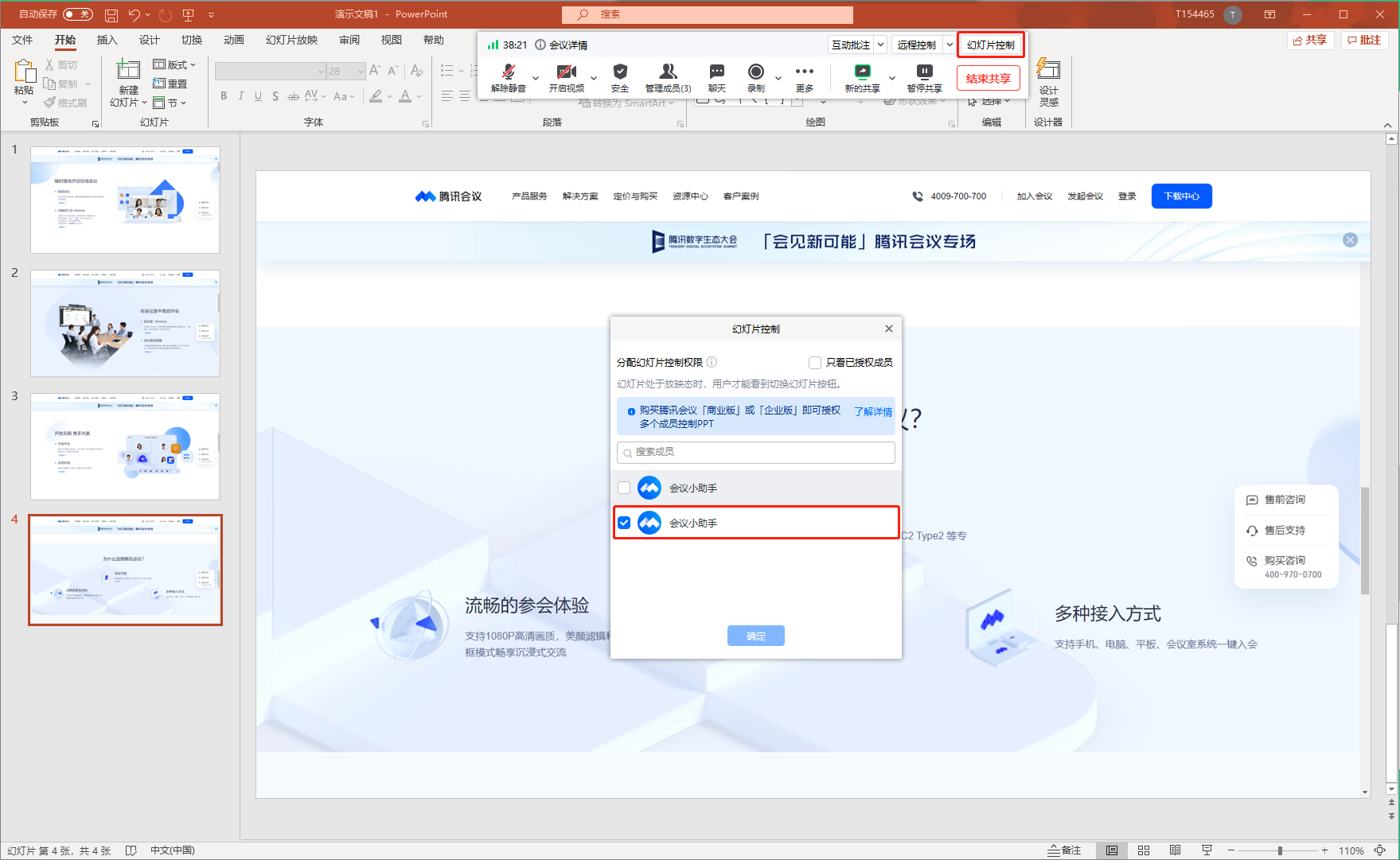Save the presentation via title bar icon
This screenshot has height=860, width=1400.
pos(111,14)
